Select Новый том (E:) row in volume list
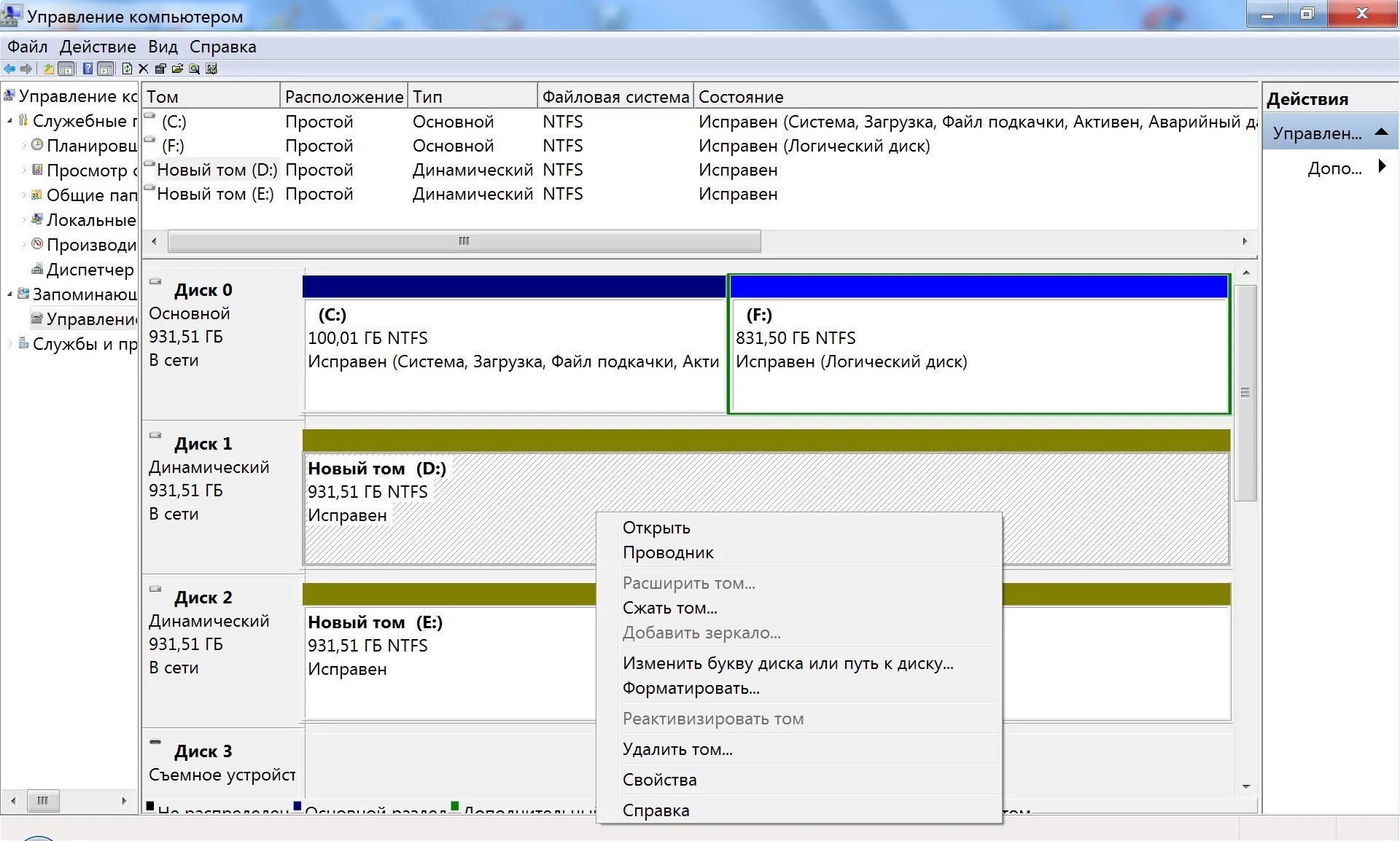 tap(215, 194)
